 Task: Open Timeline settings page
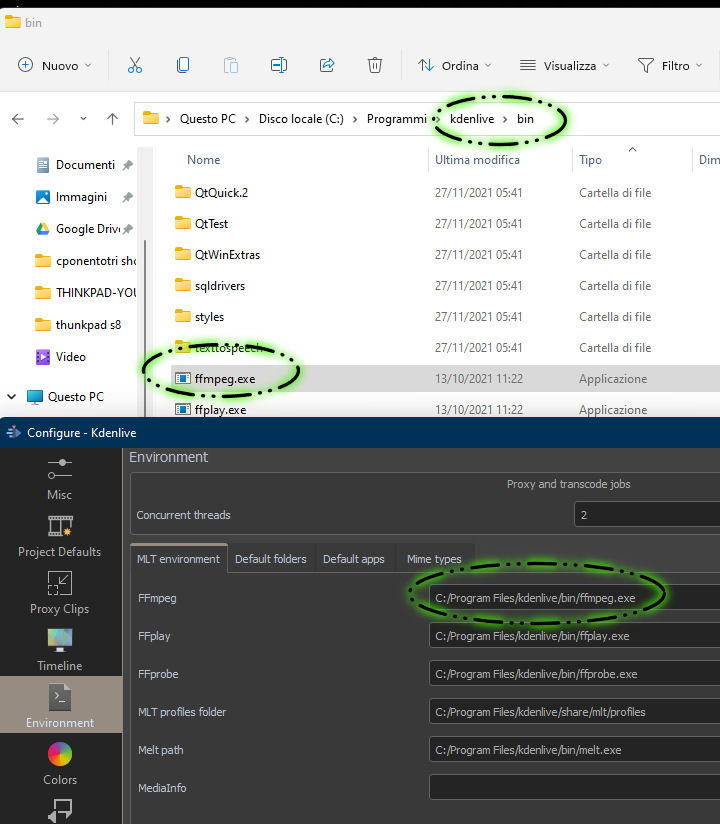tap(59, 650)
